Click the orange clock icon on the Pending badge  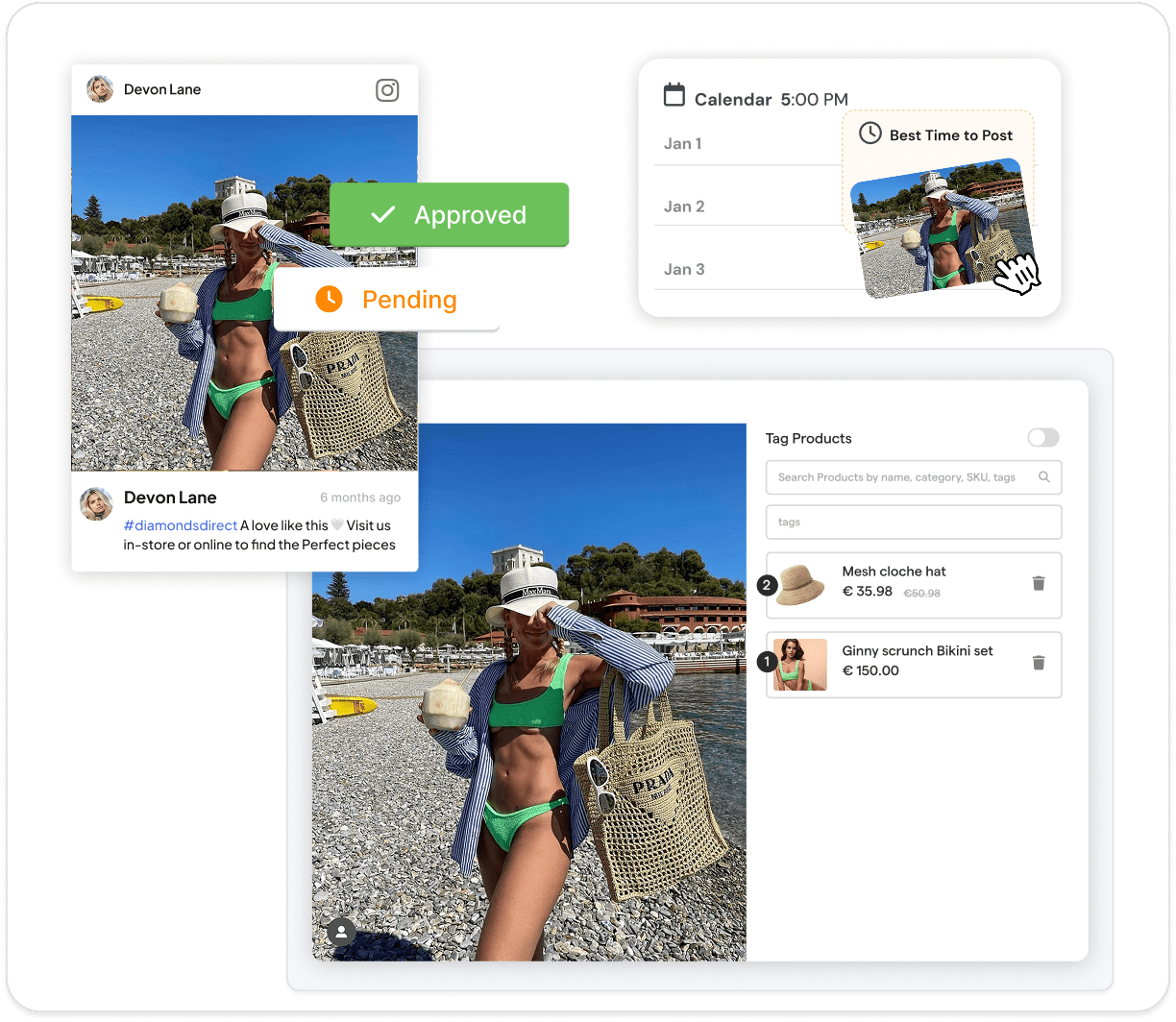(329, 299)
